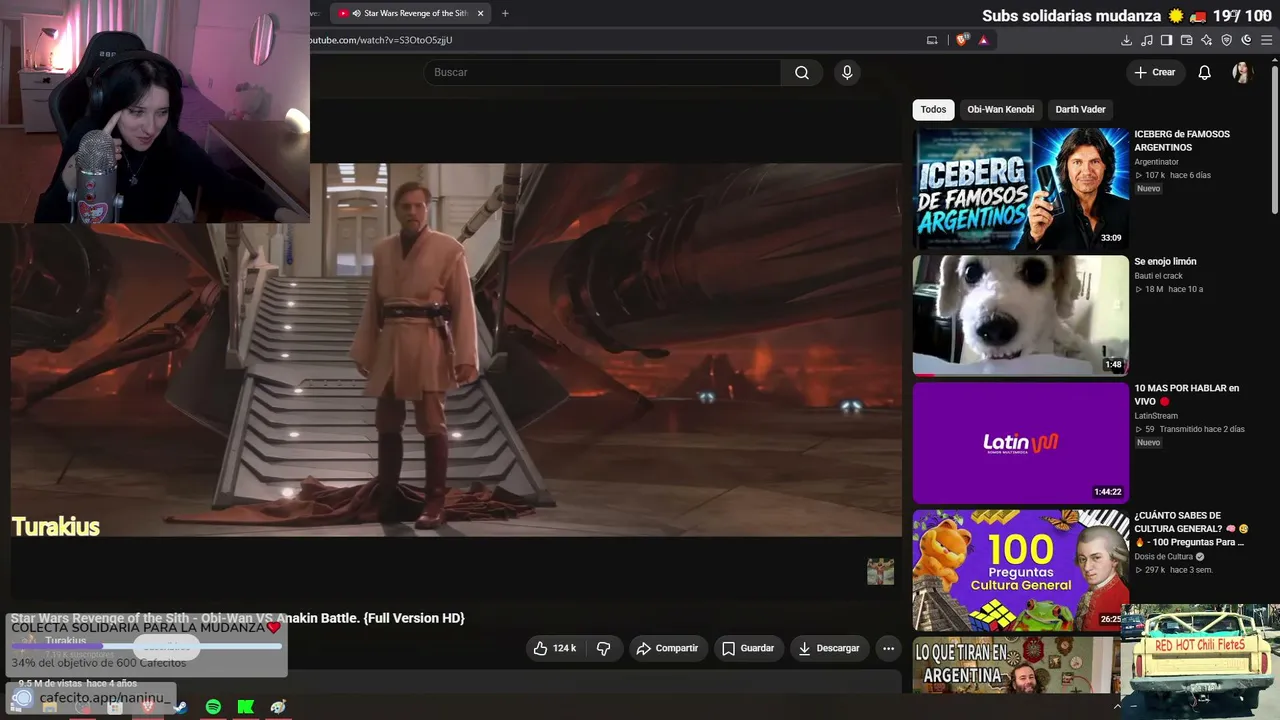
Task: Open a new browser tab
Action: (505, 13)
